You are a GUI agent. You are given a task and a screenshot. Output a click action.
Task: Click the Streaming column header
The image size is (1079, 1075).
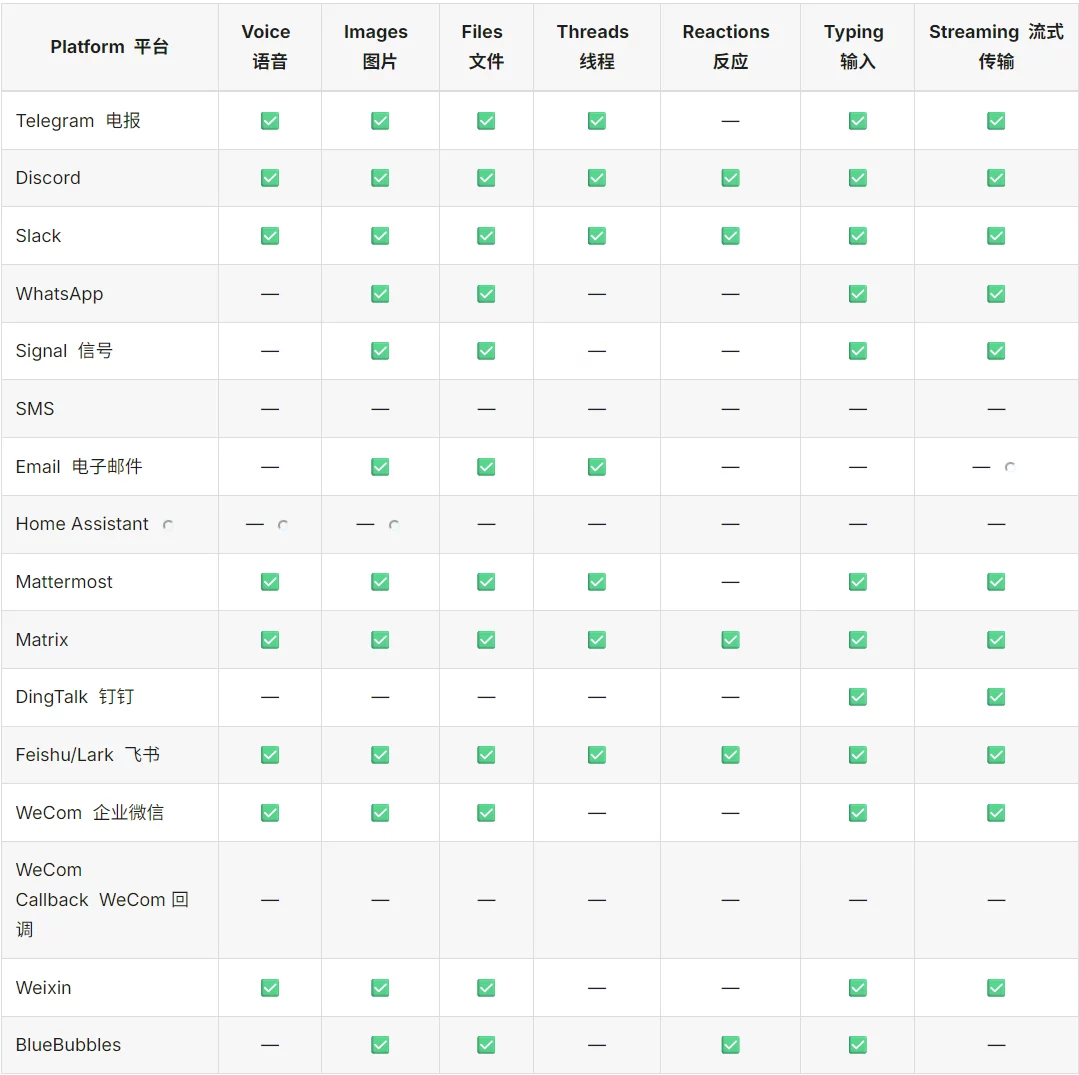click(x=996, y=46)
